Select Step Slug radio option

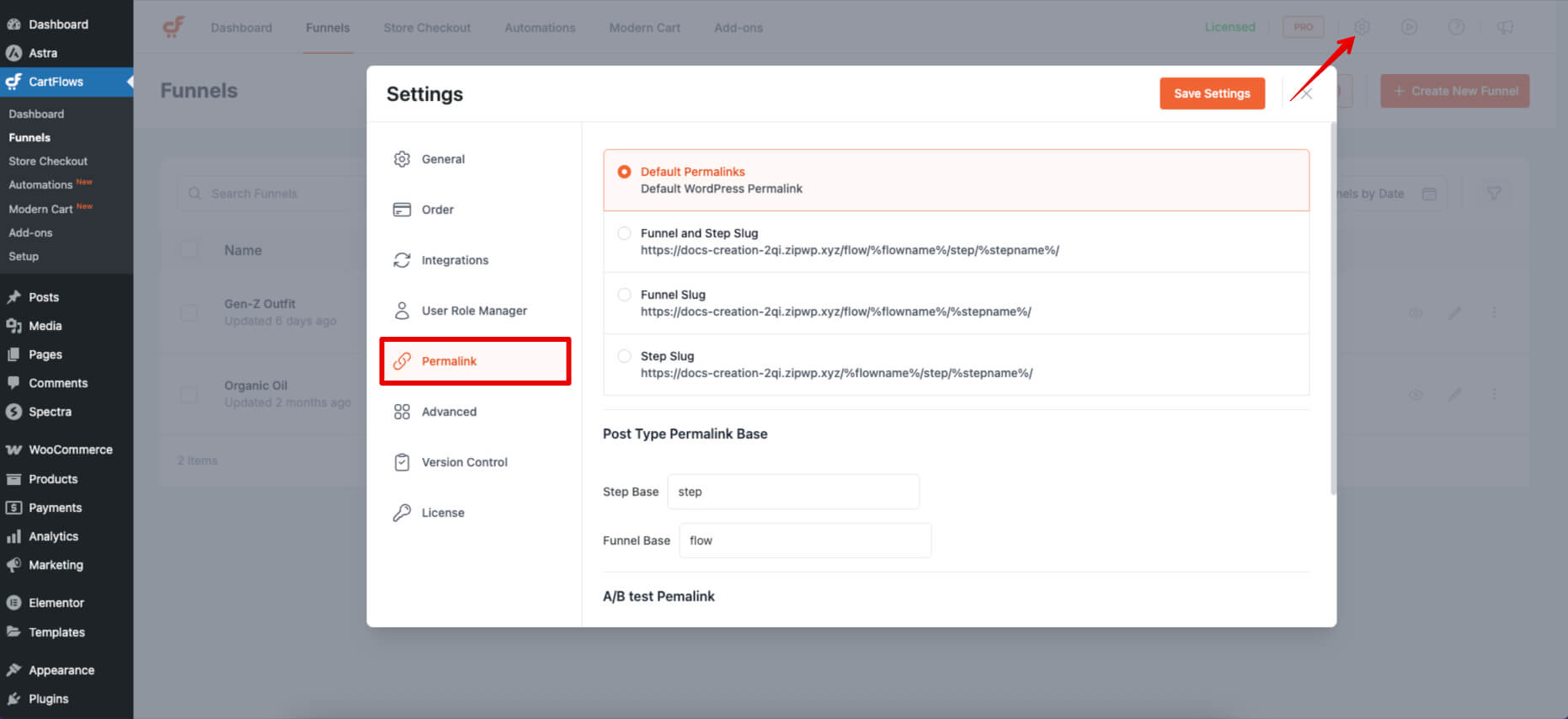pos(624,356)
